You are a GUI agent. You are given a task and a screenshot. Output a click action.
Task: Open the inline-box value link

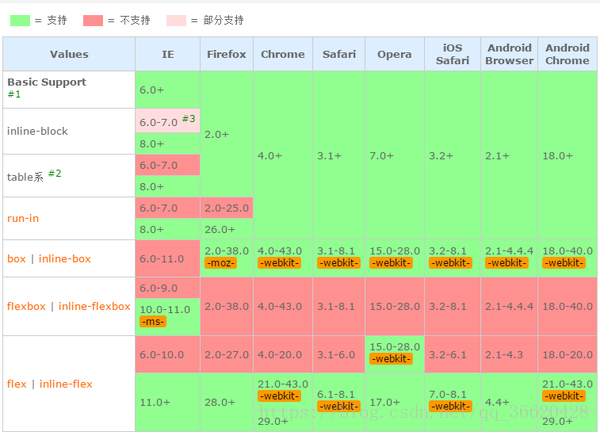(x=65, y=259)
